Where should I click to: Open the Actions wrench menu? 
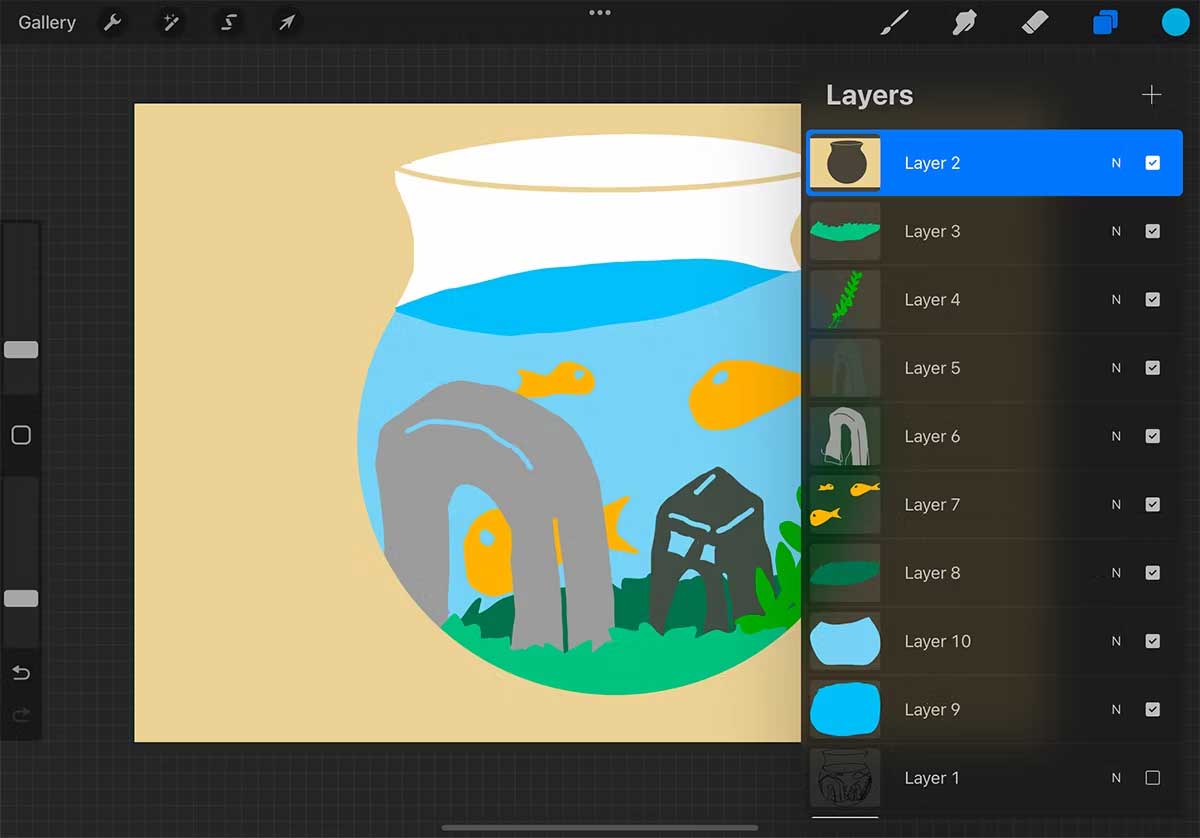pos(113,22)
